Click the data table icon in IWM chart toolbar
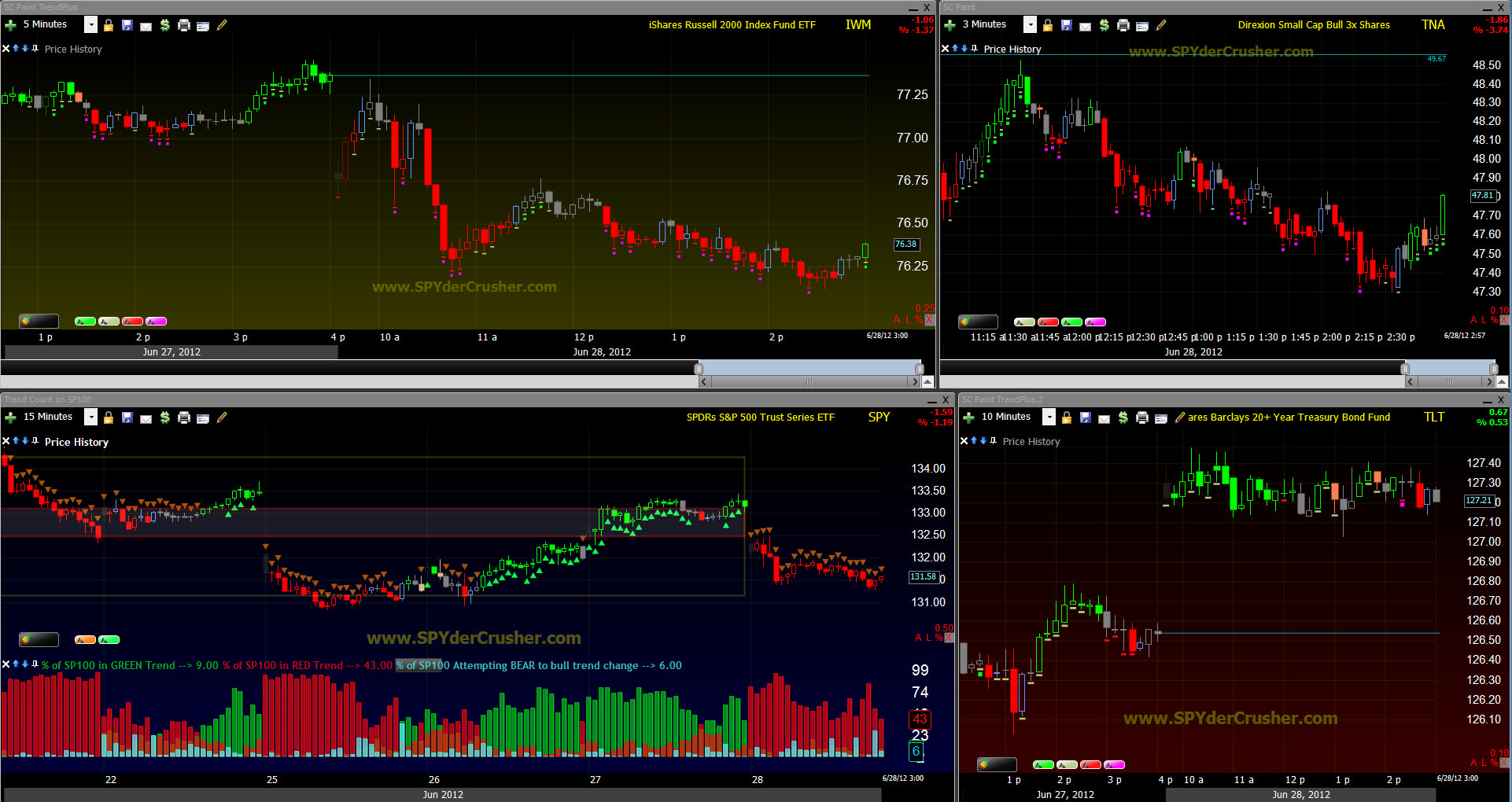Screen dimensions: 1512x802 203,26
